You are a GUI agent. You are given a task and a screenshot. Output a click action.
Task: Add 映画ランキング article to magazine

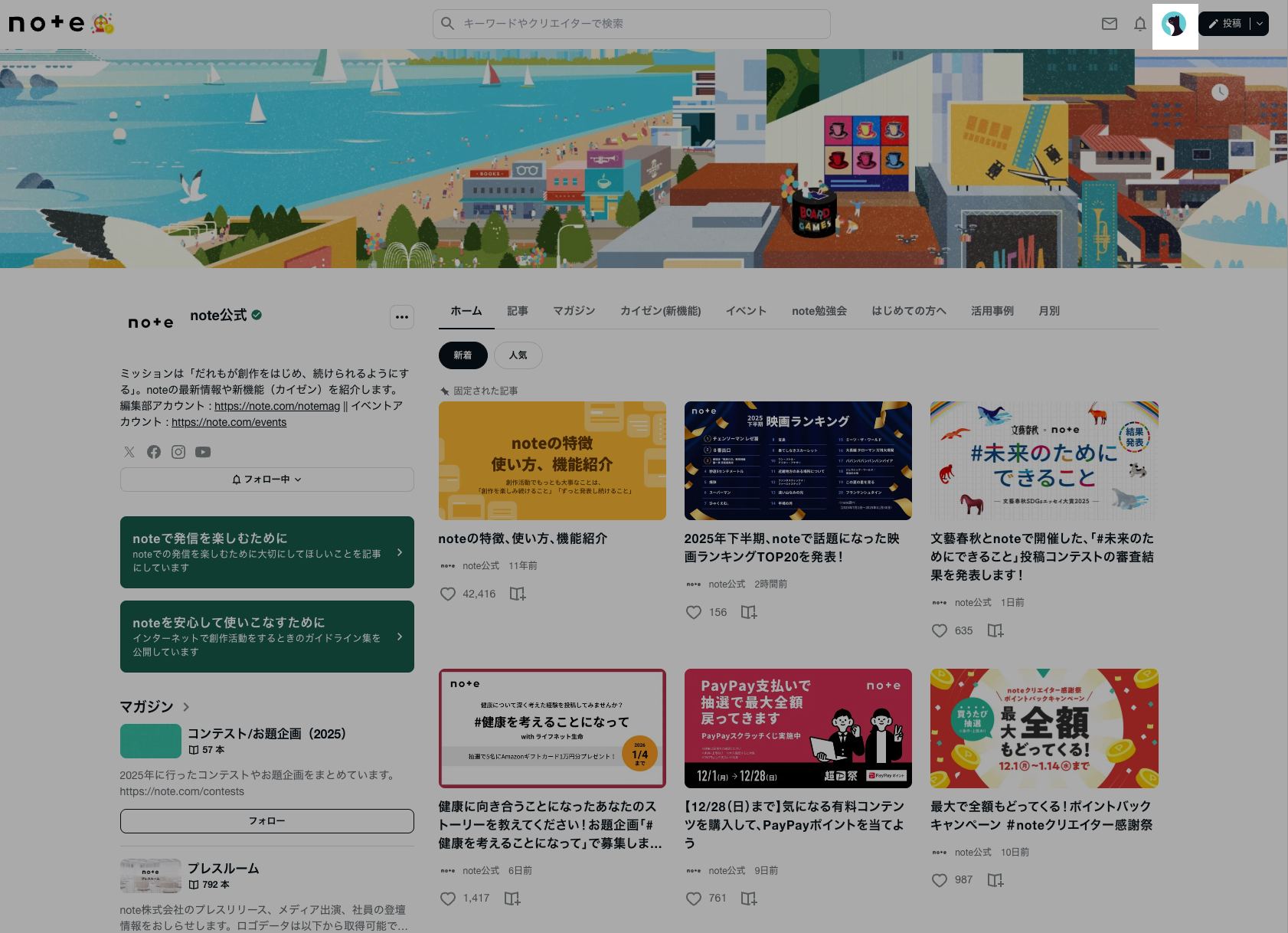pos(748,612)
